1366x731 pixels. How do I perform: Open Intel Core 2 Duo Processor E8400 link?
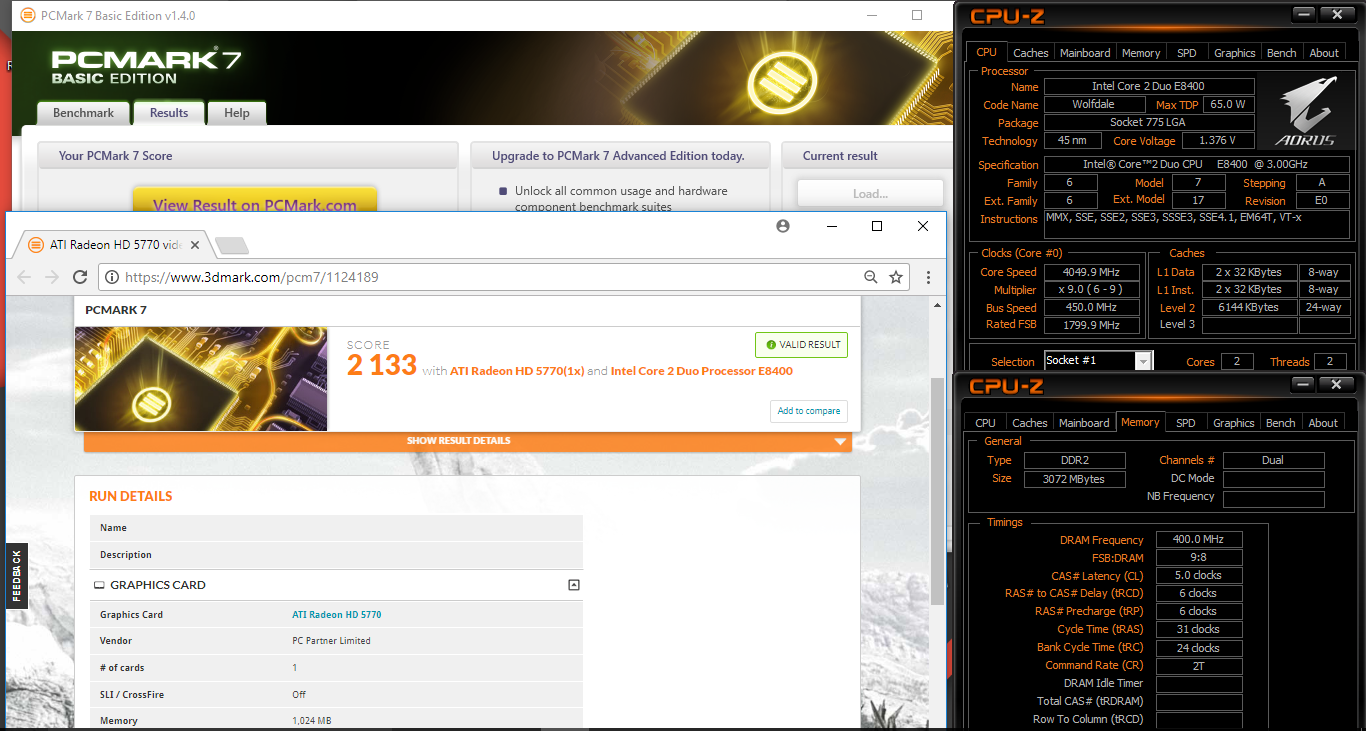pyautogui.click(x=701, y=371)
